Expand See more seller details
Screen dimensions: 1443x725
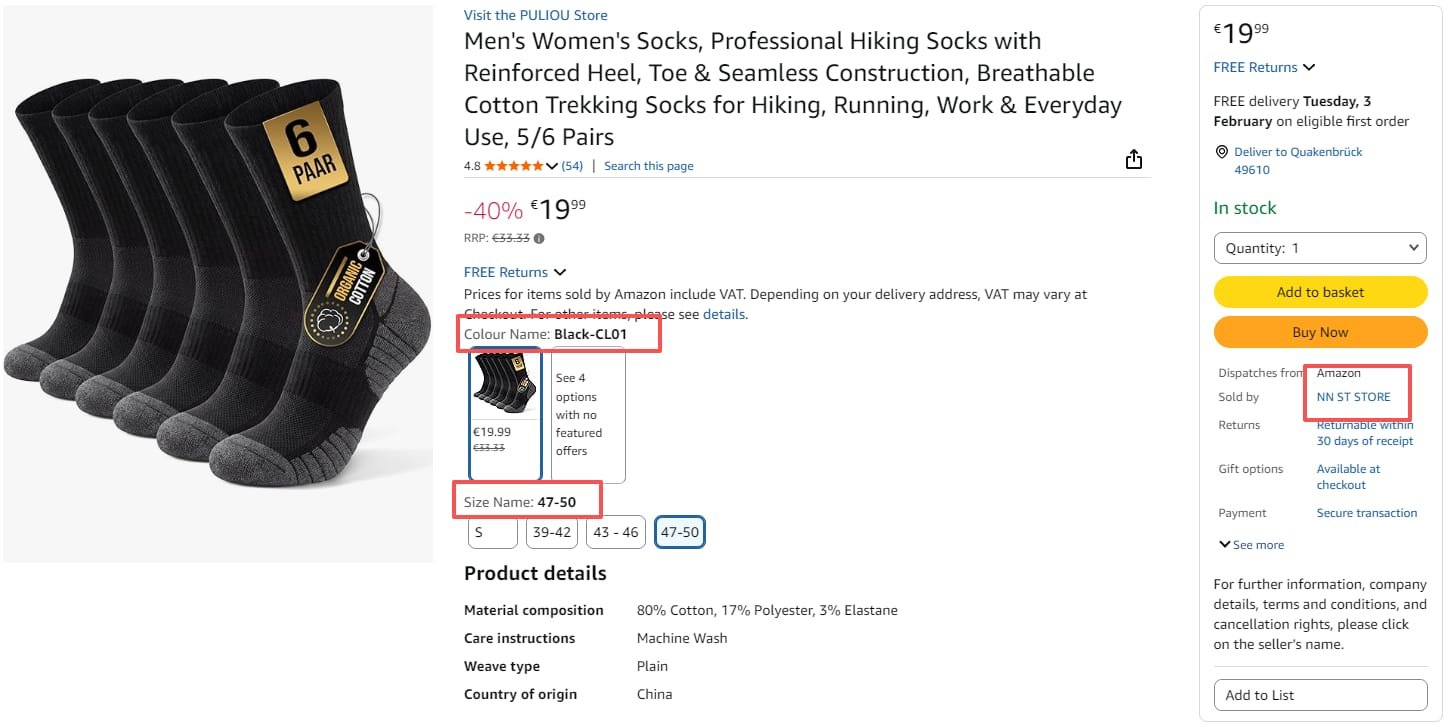[1251, 545]
